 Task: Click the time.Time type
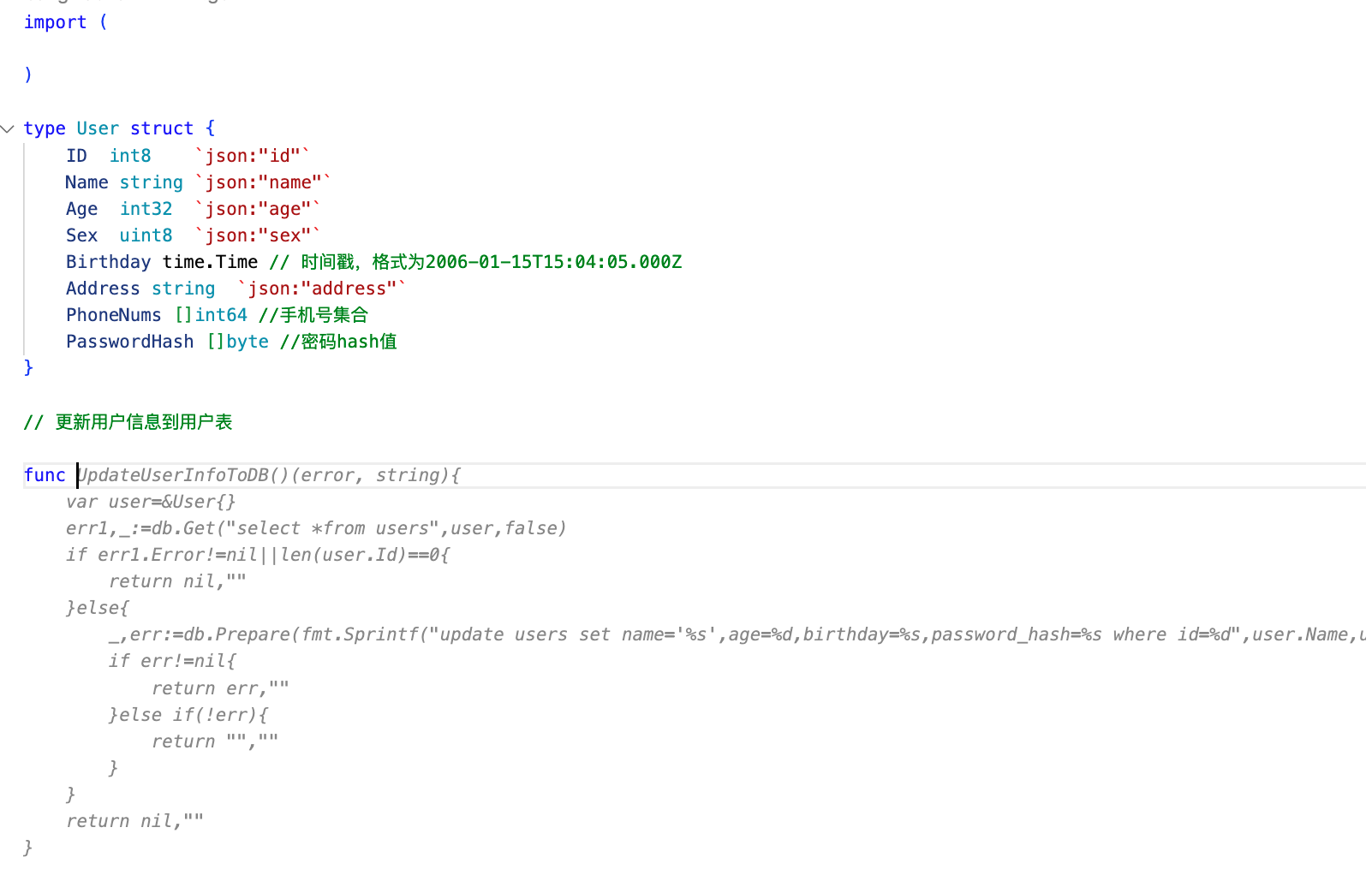click(x=210, y=262)
